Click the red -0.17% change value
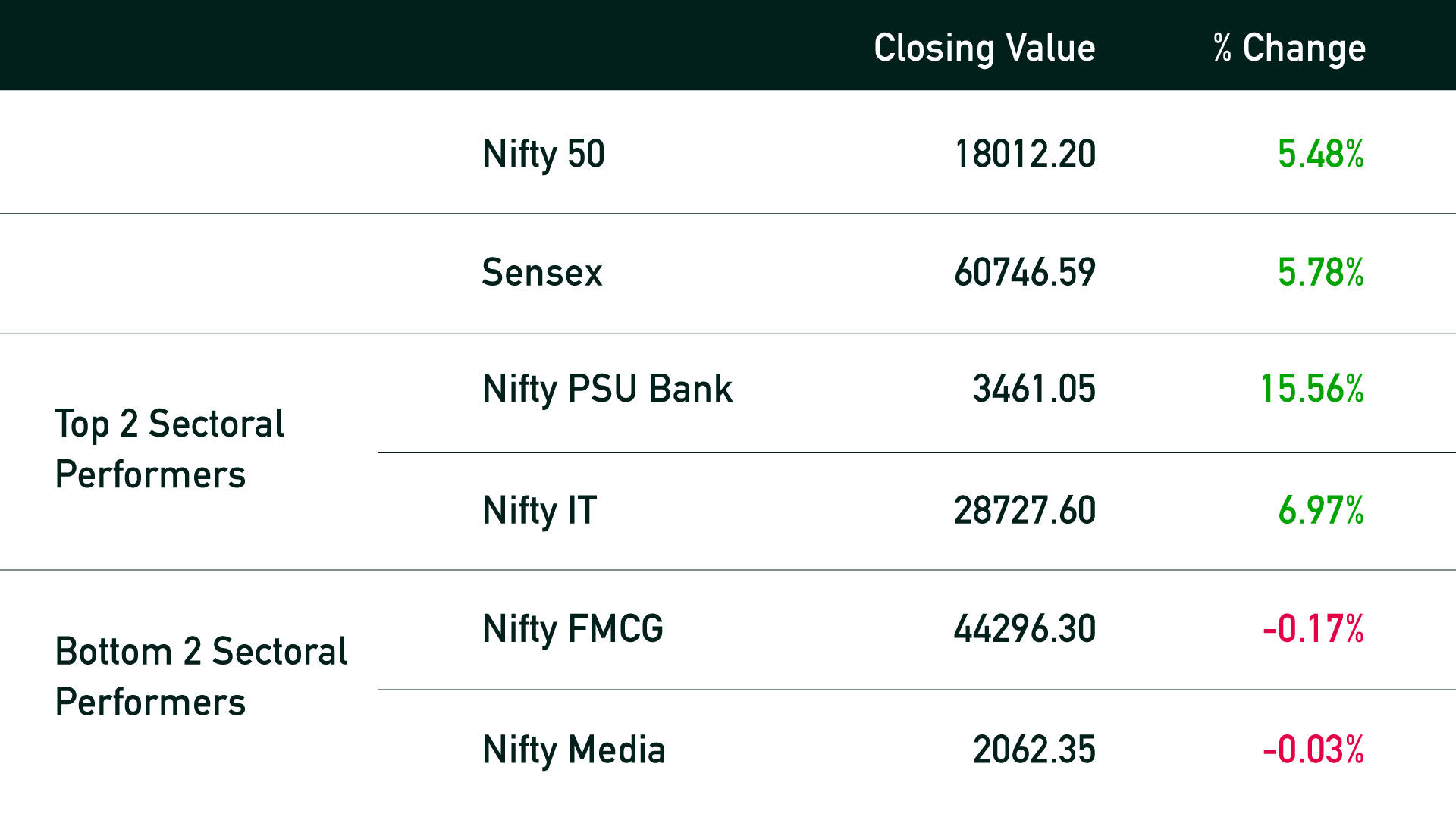The image size is (1456, 817). (1313, 629)
